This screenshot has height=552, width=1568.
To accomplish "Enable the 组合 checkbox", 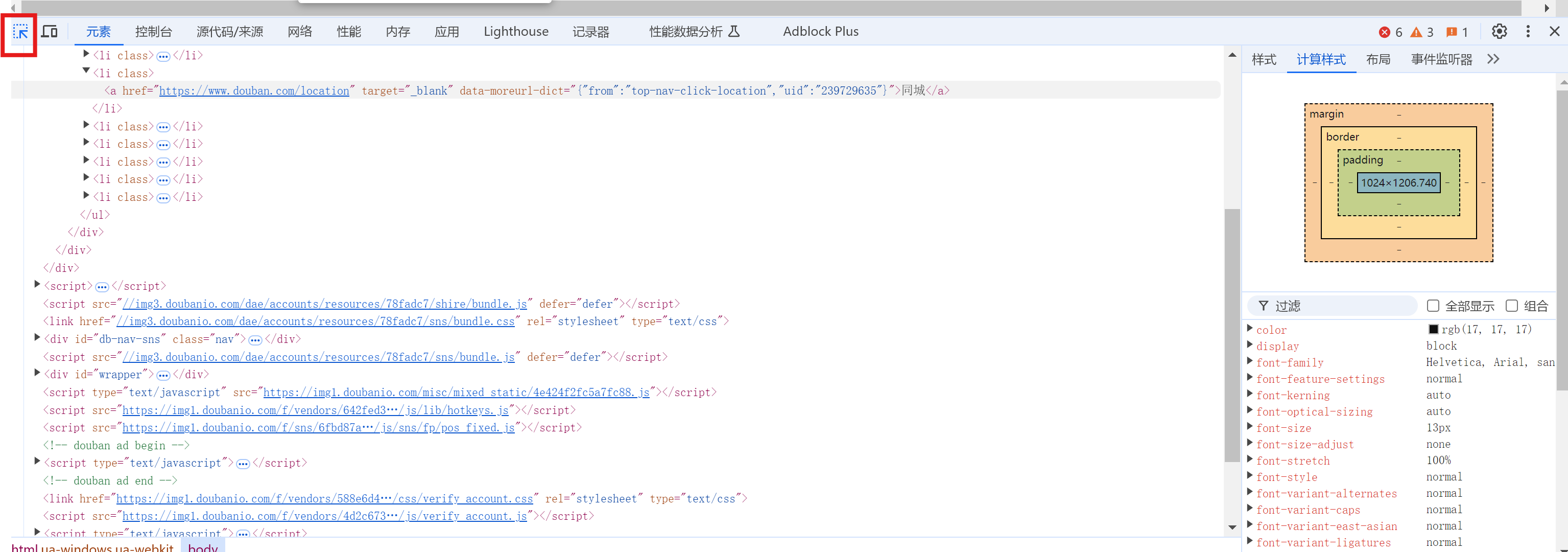I will point(1511,306).
